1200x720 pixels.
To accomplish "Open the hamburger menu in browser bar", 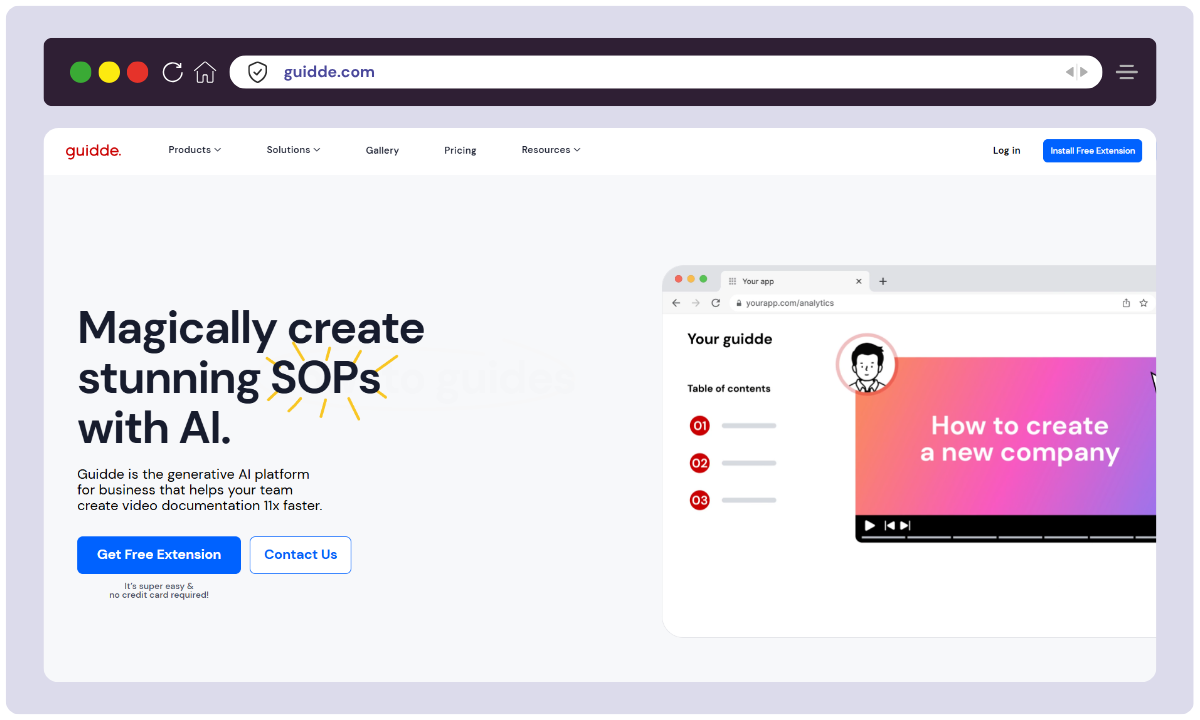I will (x=1127, y=72).
